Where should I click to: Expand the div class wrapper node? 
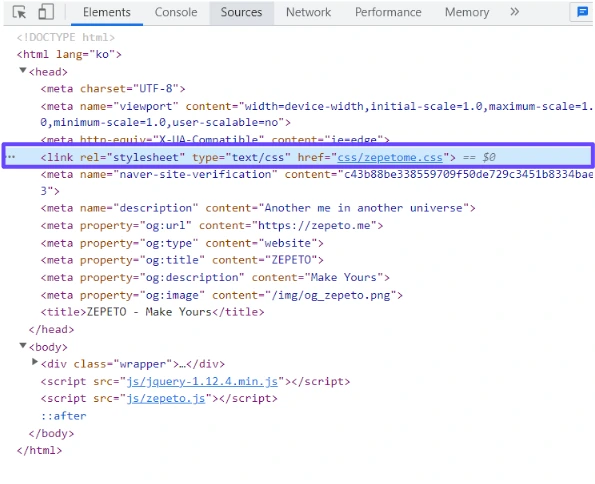[35, 362]
